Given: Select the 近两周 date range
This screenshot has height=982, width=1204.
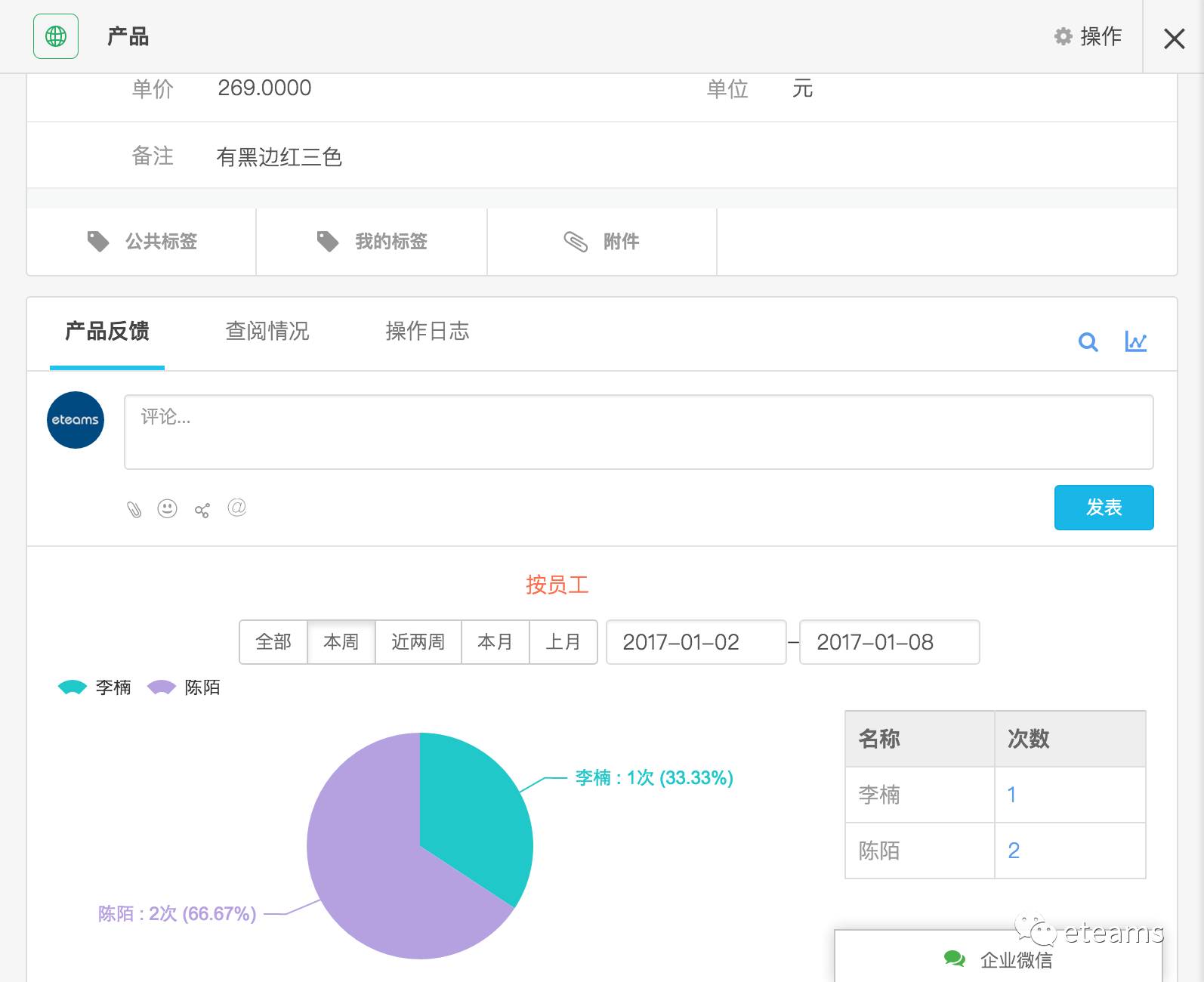Looking at the screenshot, I should 418,642.
